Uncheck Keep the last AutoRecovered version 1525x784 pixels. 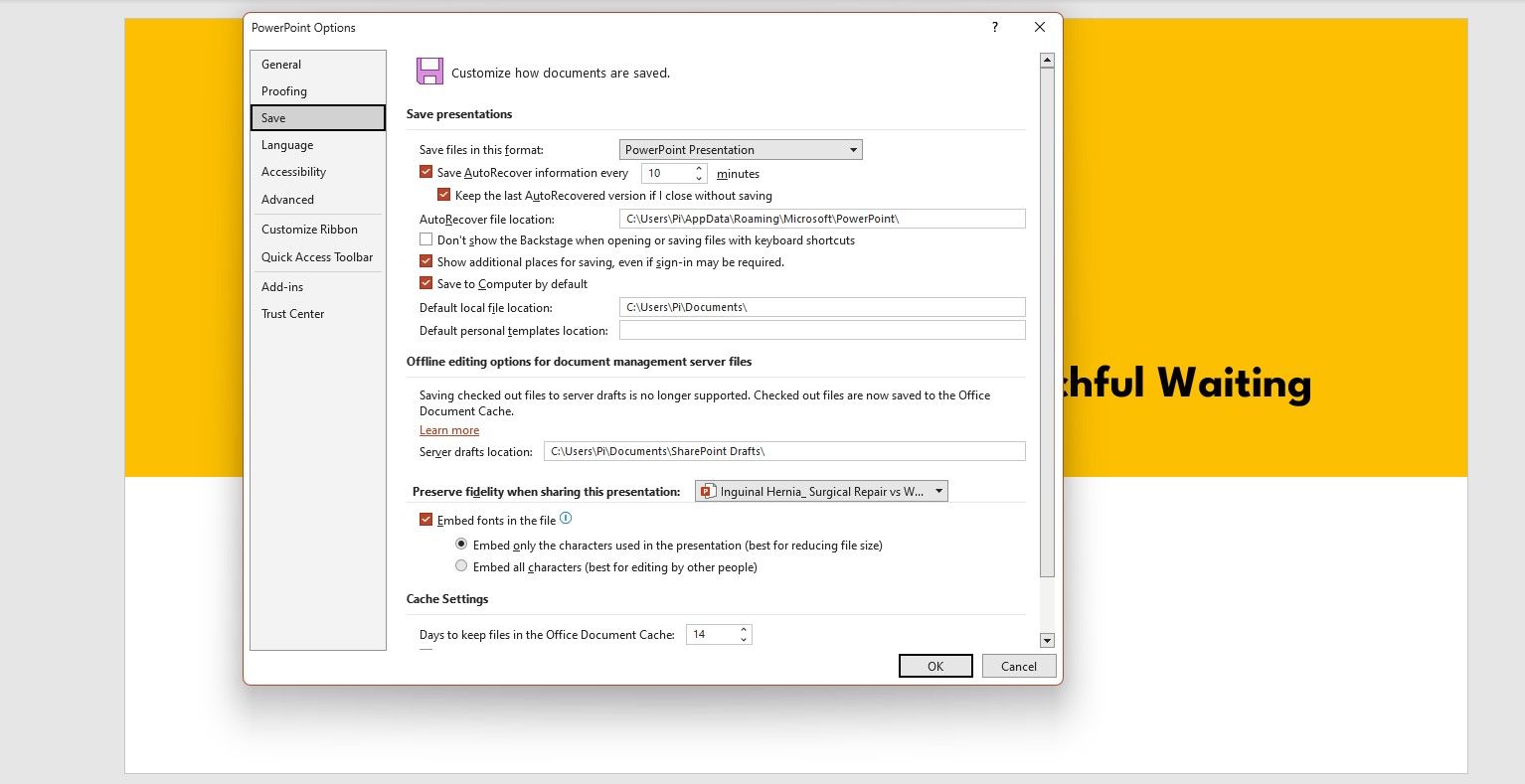point(444,196)
